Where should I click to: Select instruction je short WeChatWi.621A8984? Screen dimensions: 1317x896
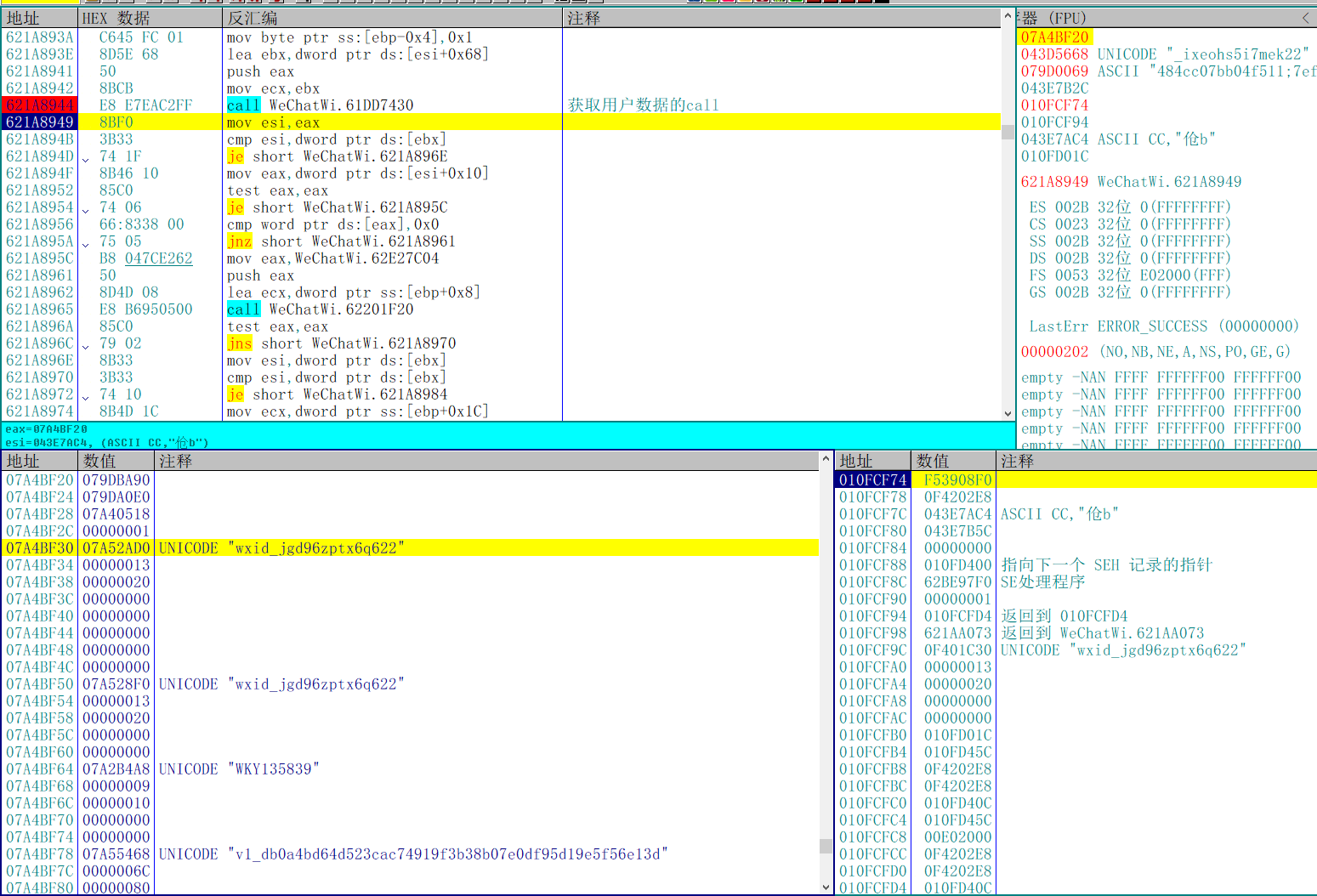click(x=337, y=394)
